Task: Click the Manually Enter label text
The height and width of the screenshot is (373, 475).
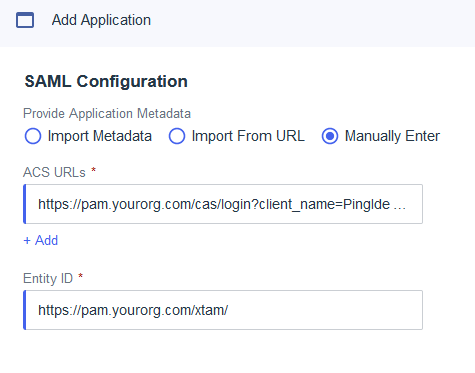Action: [392, 136]
